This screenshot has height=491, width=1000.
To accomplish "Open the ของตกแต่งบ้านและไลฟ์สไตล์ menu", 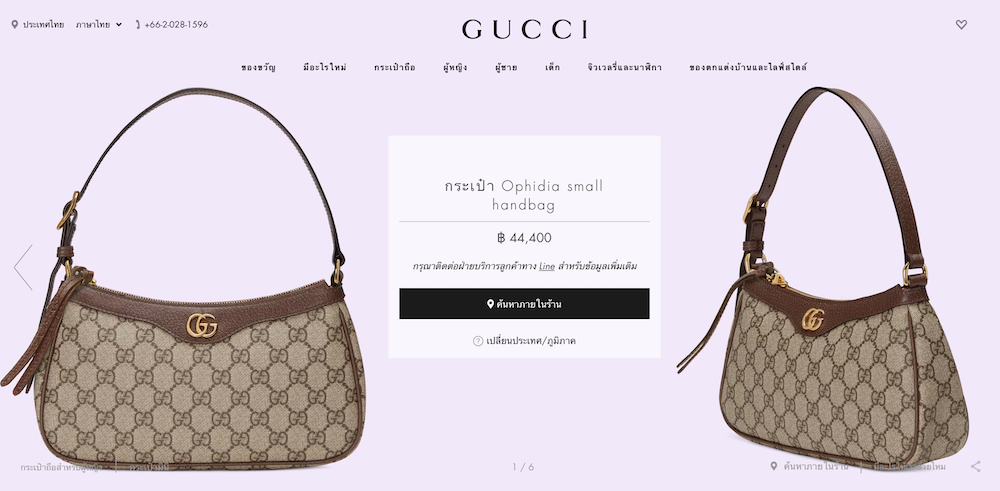I will coord(748,67).
